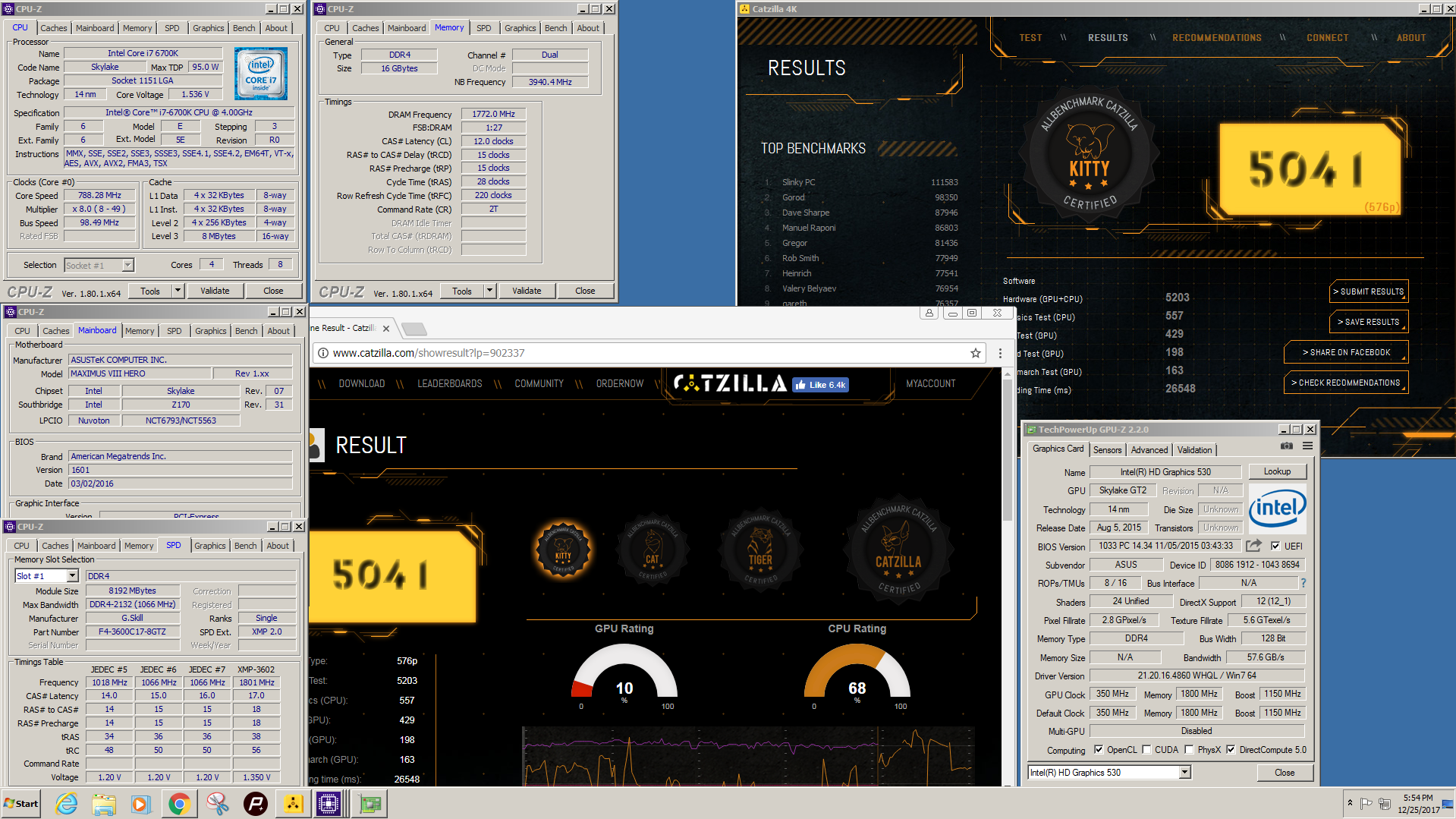Open Graphics tab in CPU-Z Mainboard window
This screenshot has width=1456, height=819.
[x=210, y=331]
